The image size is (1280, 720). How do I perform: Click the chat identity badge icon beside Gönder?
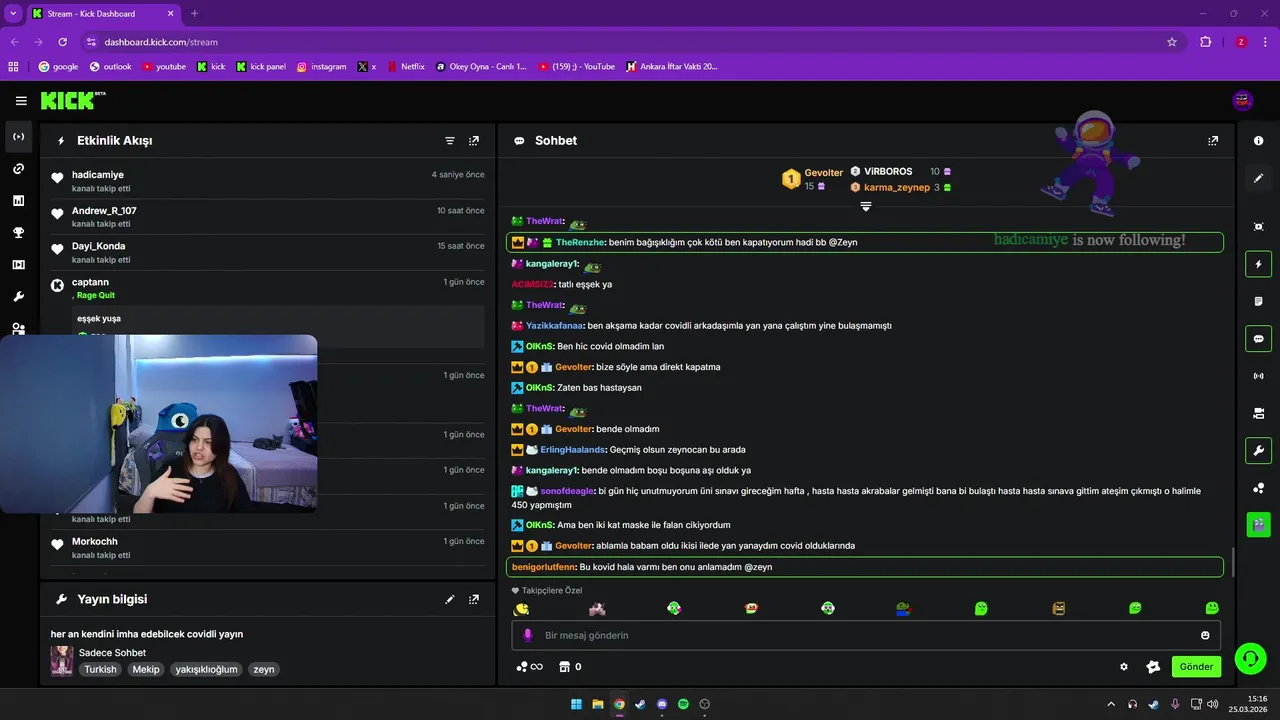1153,667
